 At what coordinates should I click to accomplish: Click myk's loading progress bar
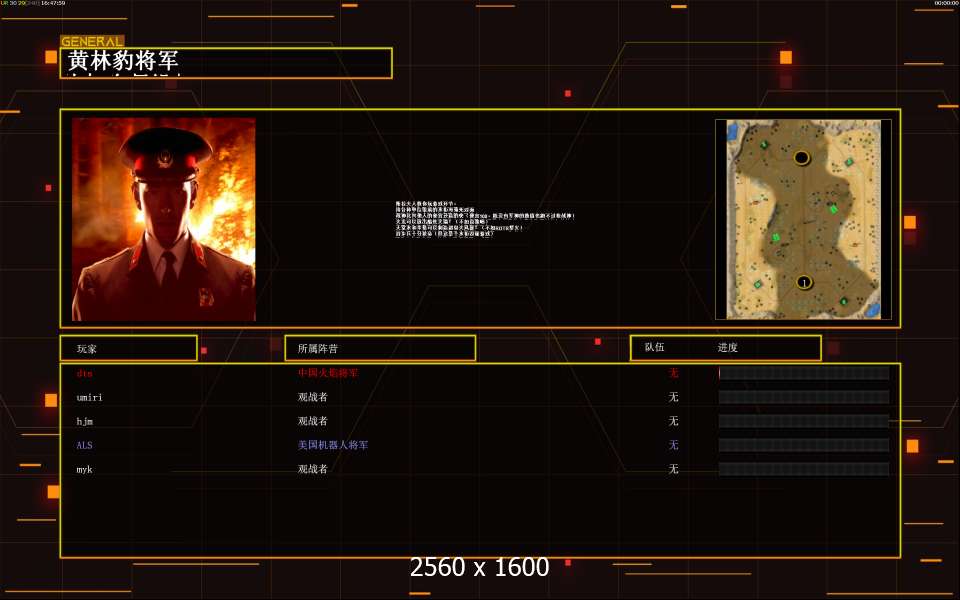804,469
